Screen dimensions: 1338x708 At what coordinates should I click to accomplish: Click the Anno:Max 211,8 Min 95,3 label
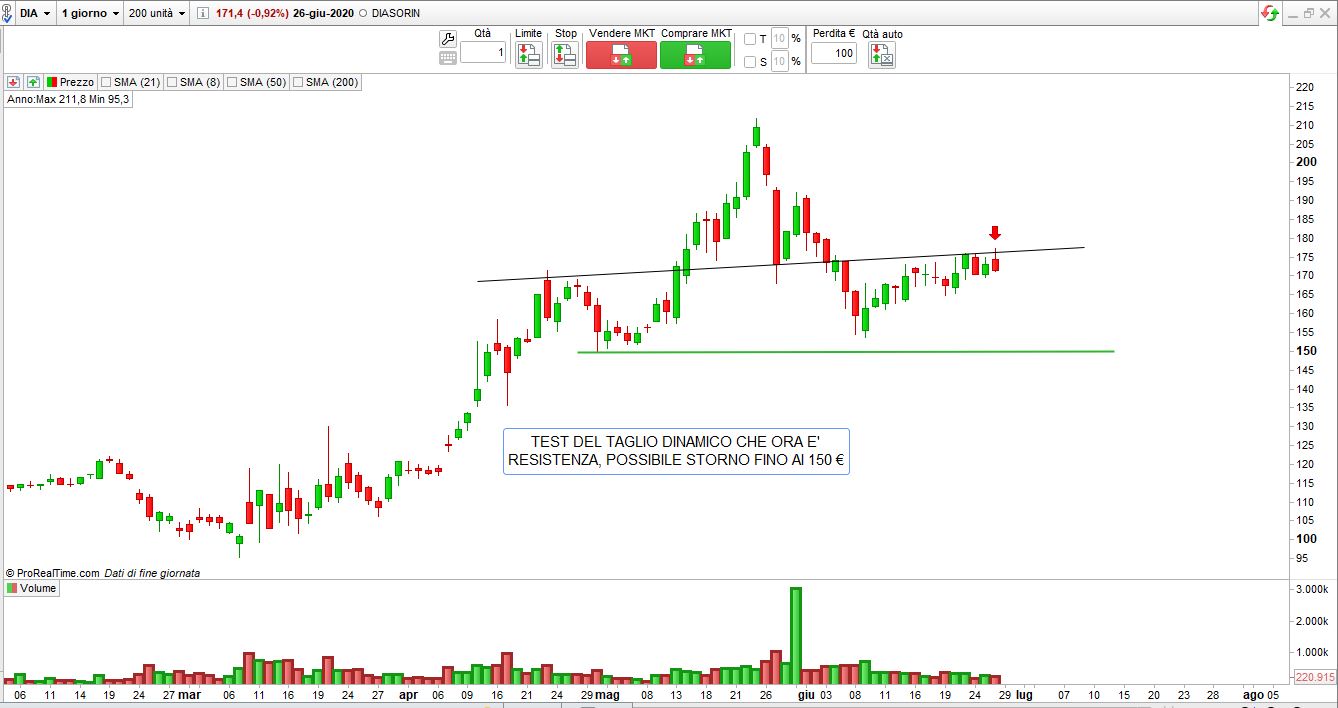coord(68,99)
